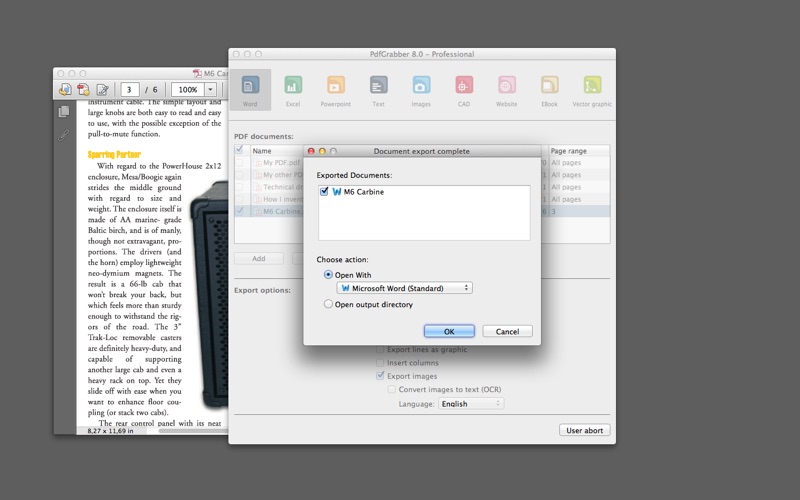Click the My other PDF row name
The height and width of the screenshot is (500, 800).
(283, 175)
